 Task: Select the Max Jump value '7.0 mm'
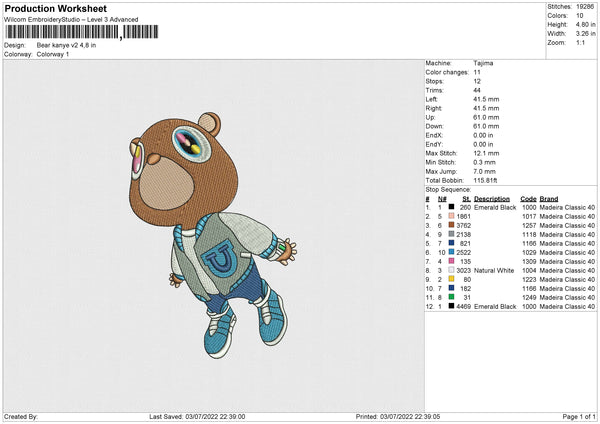(484, 171)
